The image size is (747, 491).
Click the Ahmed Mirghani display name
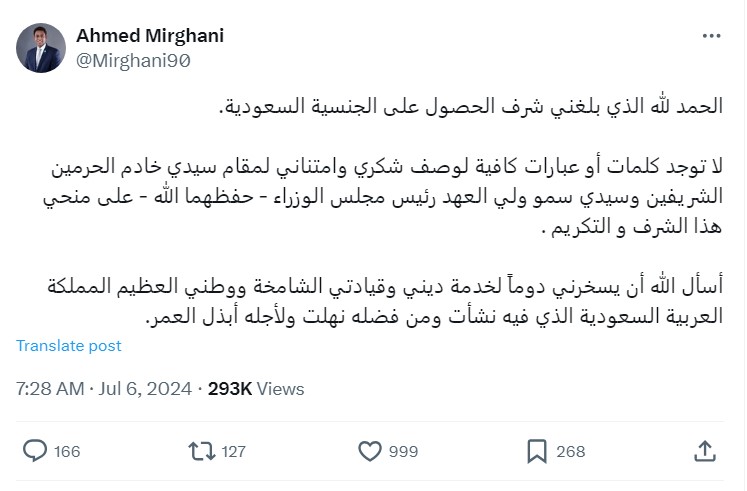(x=150, y=36)
